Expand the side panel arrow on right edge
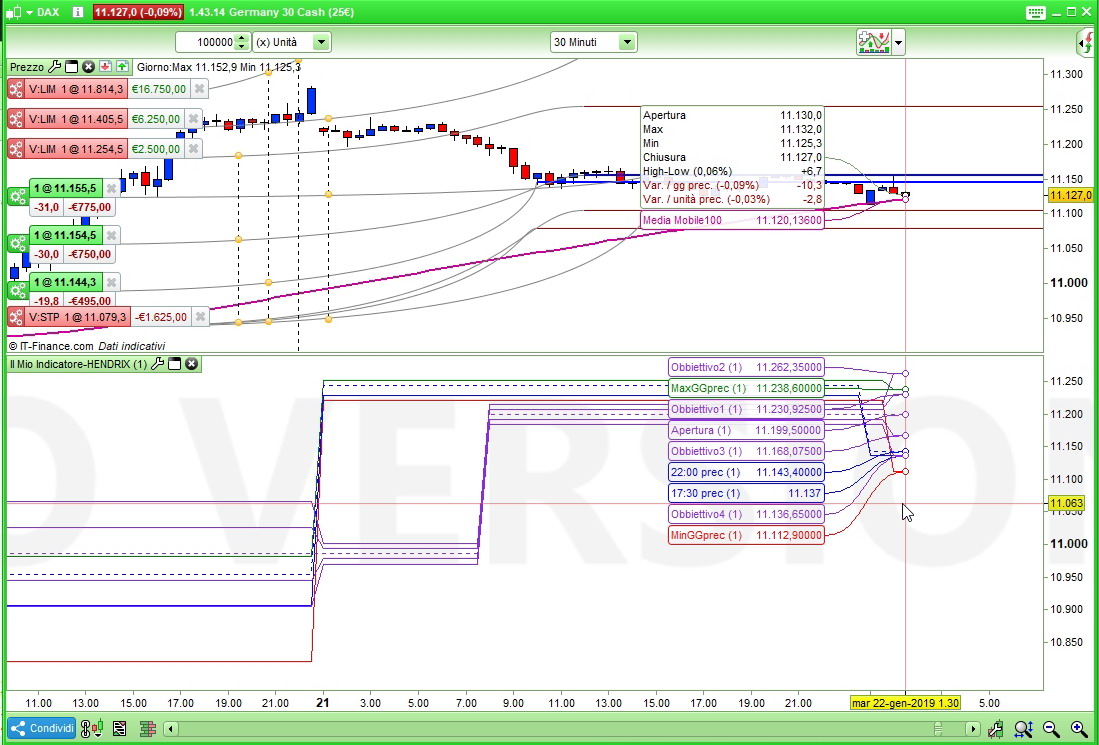Viewport: 1099px width, 745px height. click(x=1085, y=43)
